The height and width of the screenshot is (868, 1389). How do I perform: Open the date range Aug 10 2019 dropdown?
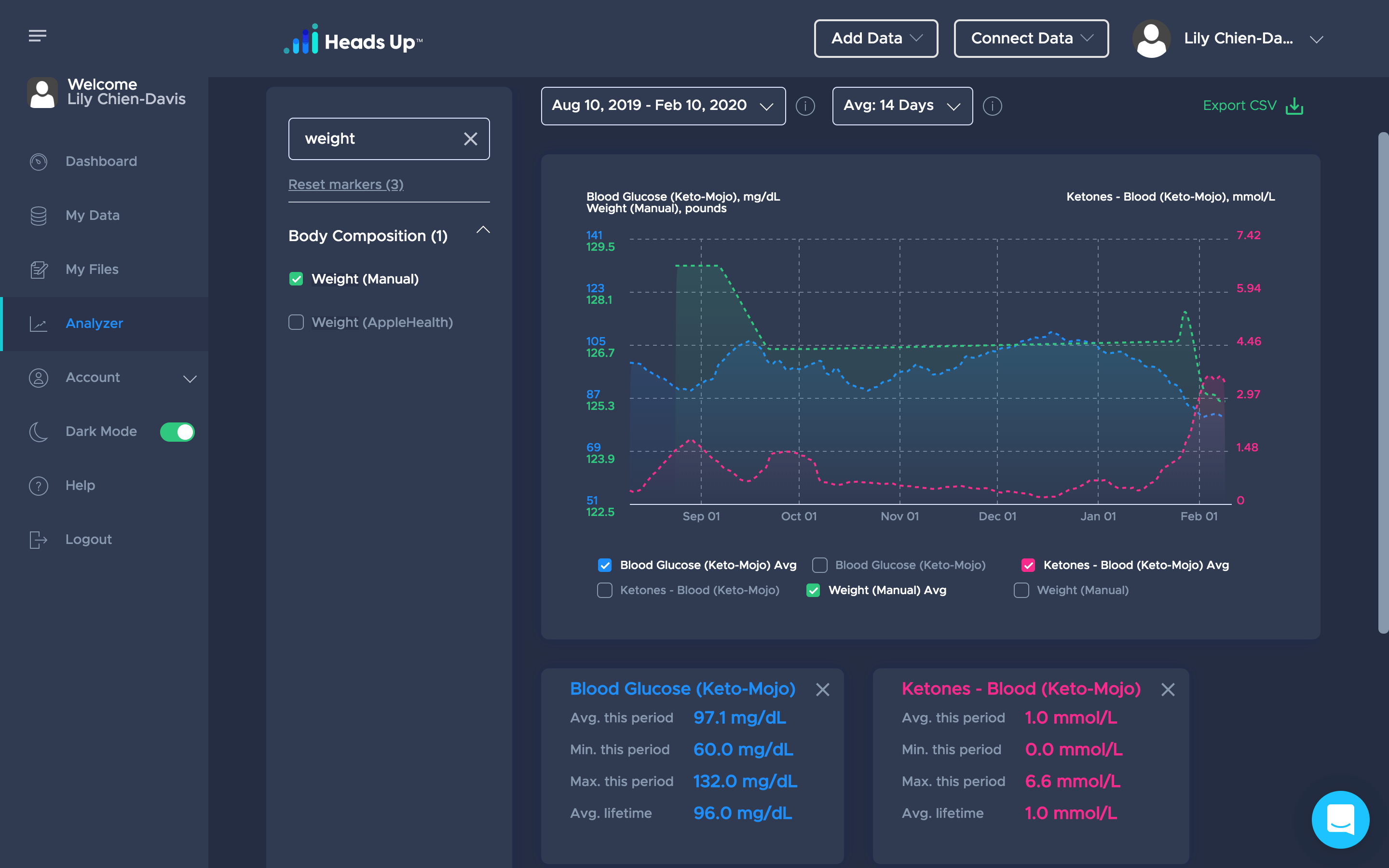pos(663,105)
